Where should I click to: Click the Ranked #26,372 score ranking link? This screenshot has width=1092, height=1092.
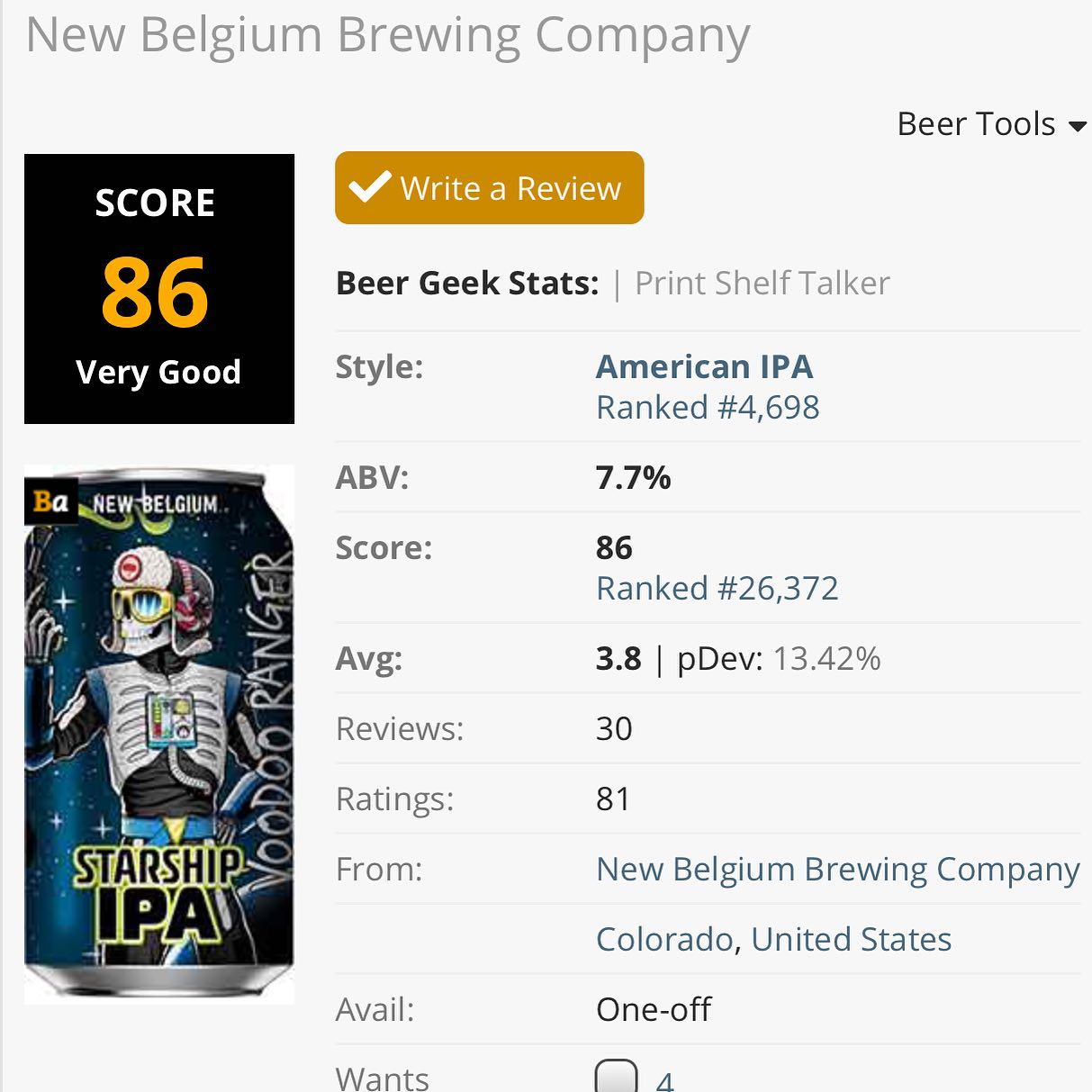[x=717, y=588]
